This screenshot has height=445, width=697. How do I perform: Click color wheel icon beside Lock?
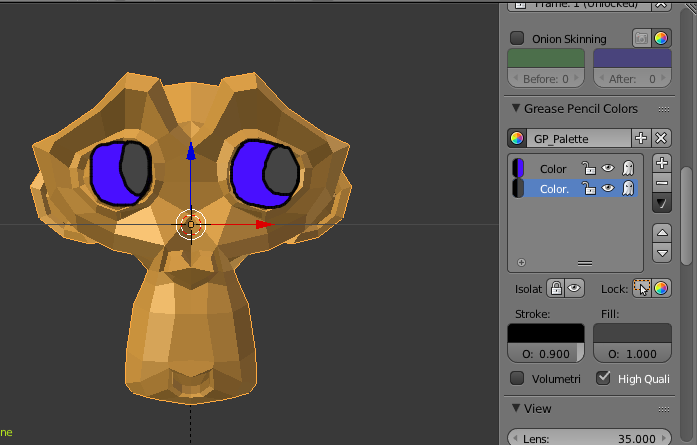(x=661, y=289)
